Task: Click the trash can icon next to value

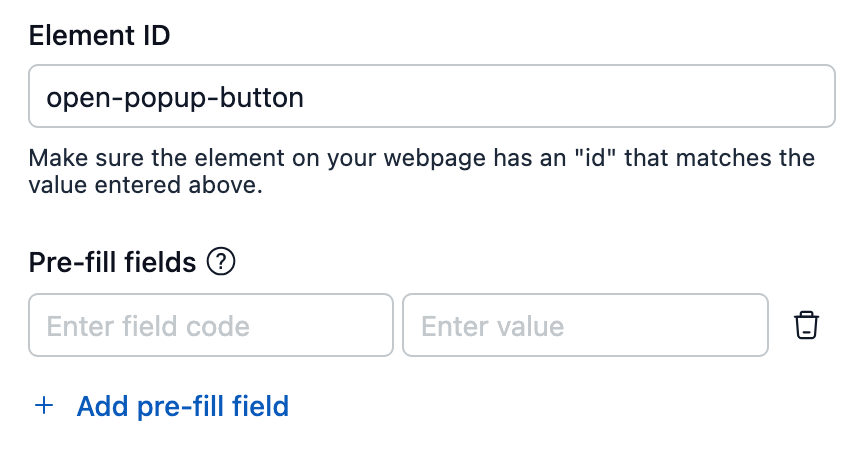Action: [806, 325]
